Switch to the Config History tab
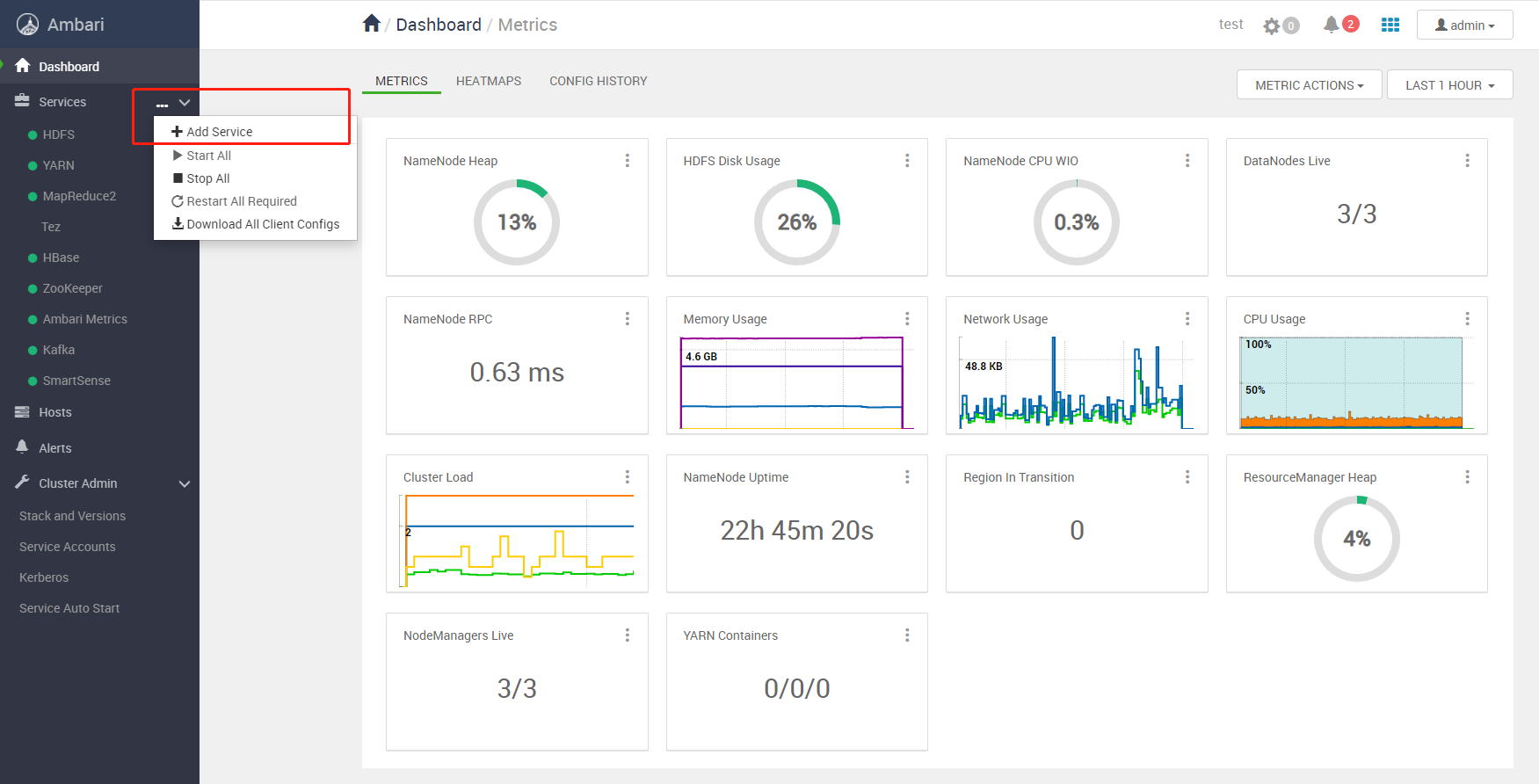The image size is (1539, 784). coord(599,81)
